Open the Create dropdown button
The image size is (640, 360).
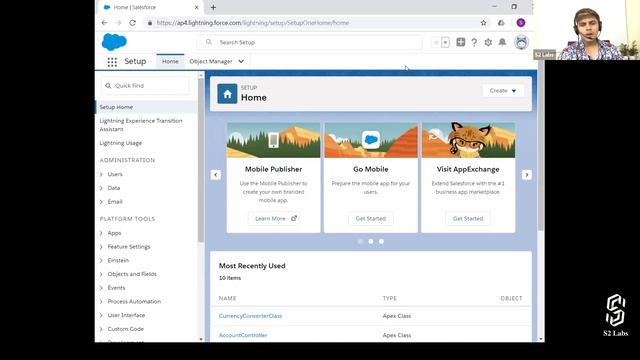tap(503, 91)
